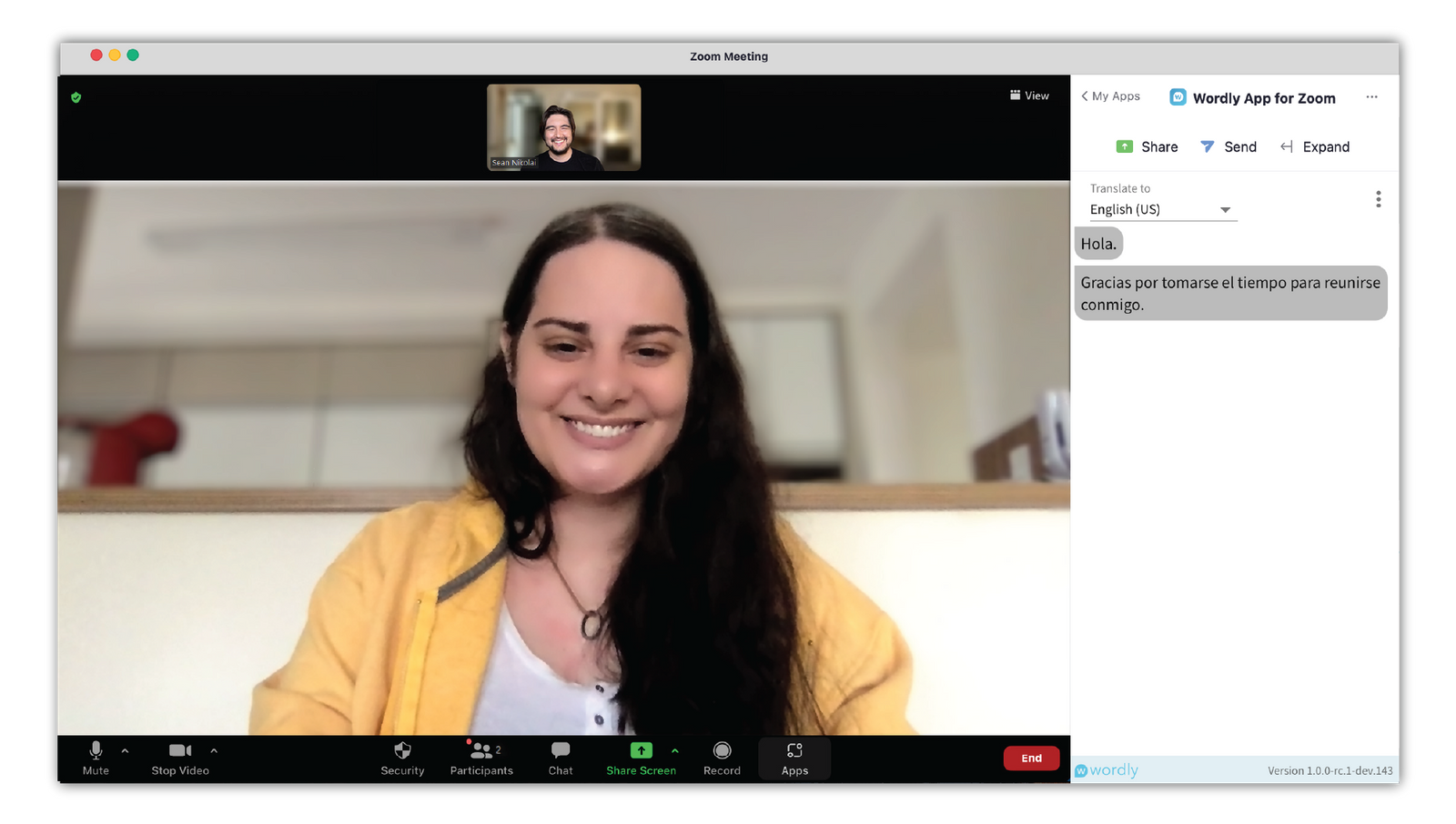
Task: Open the transcript settings kebab menu
Action: pyautogui.click(x=1378, y=198)
